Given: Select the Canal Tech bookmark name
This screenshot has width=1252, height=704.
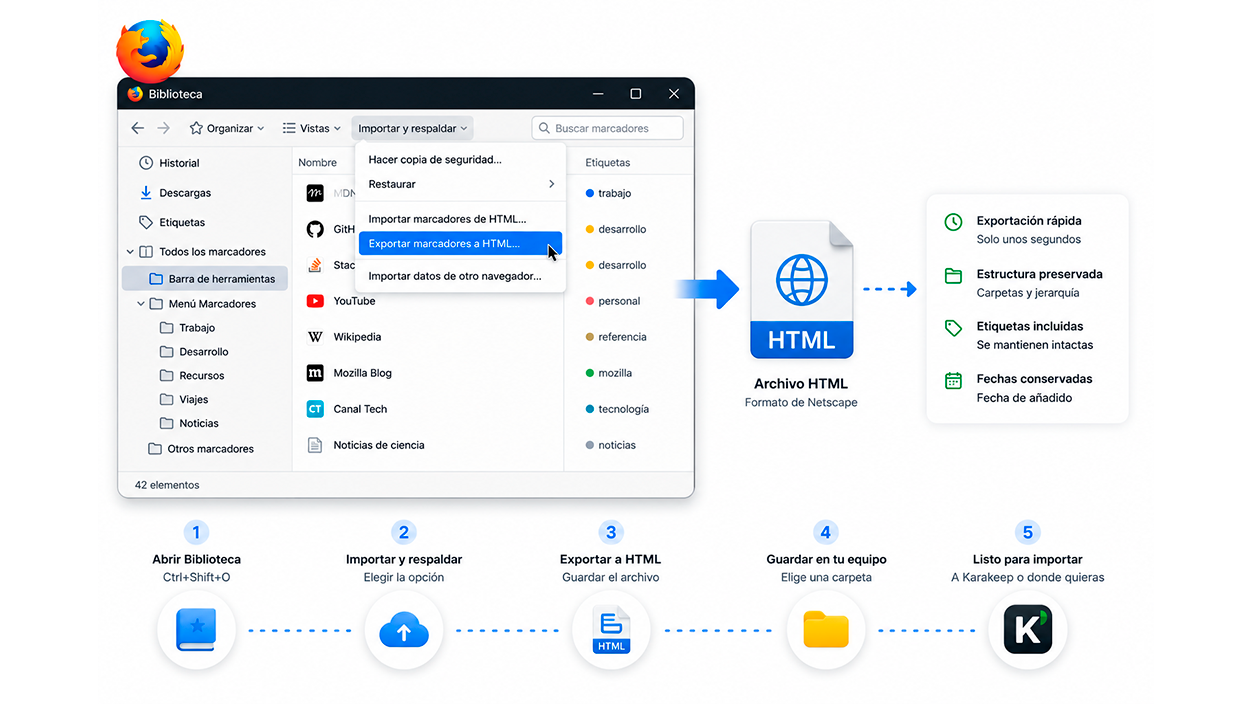Looking at the screenshot, I should coord(360,409).
